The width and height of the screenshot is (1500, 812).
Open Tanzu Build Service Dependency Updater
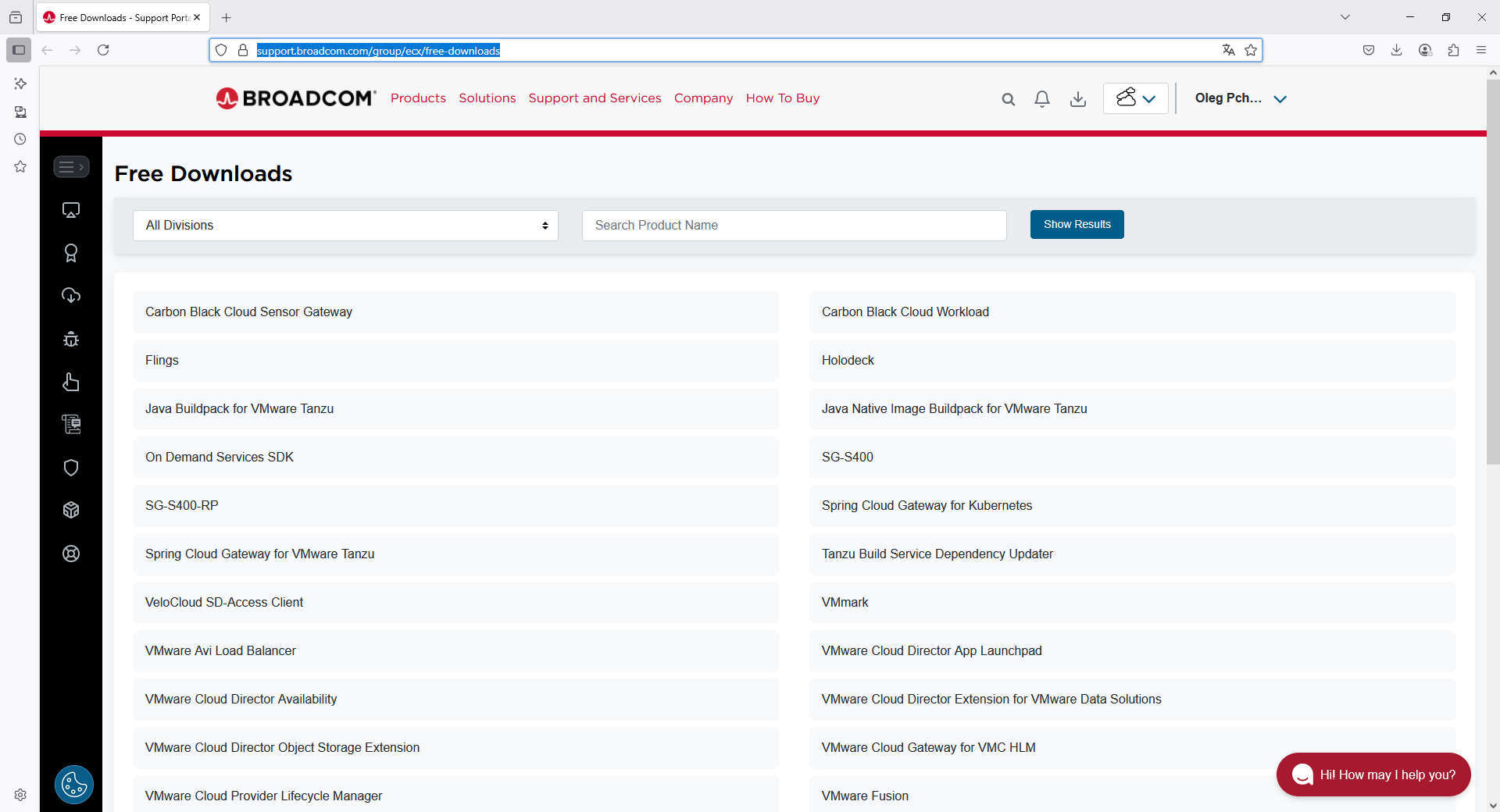1132,554
